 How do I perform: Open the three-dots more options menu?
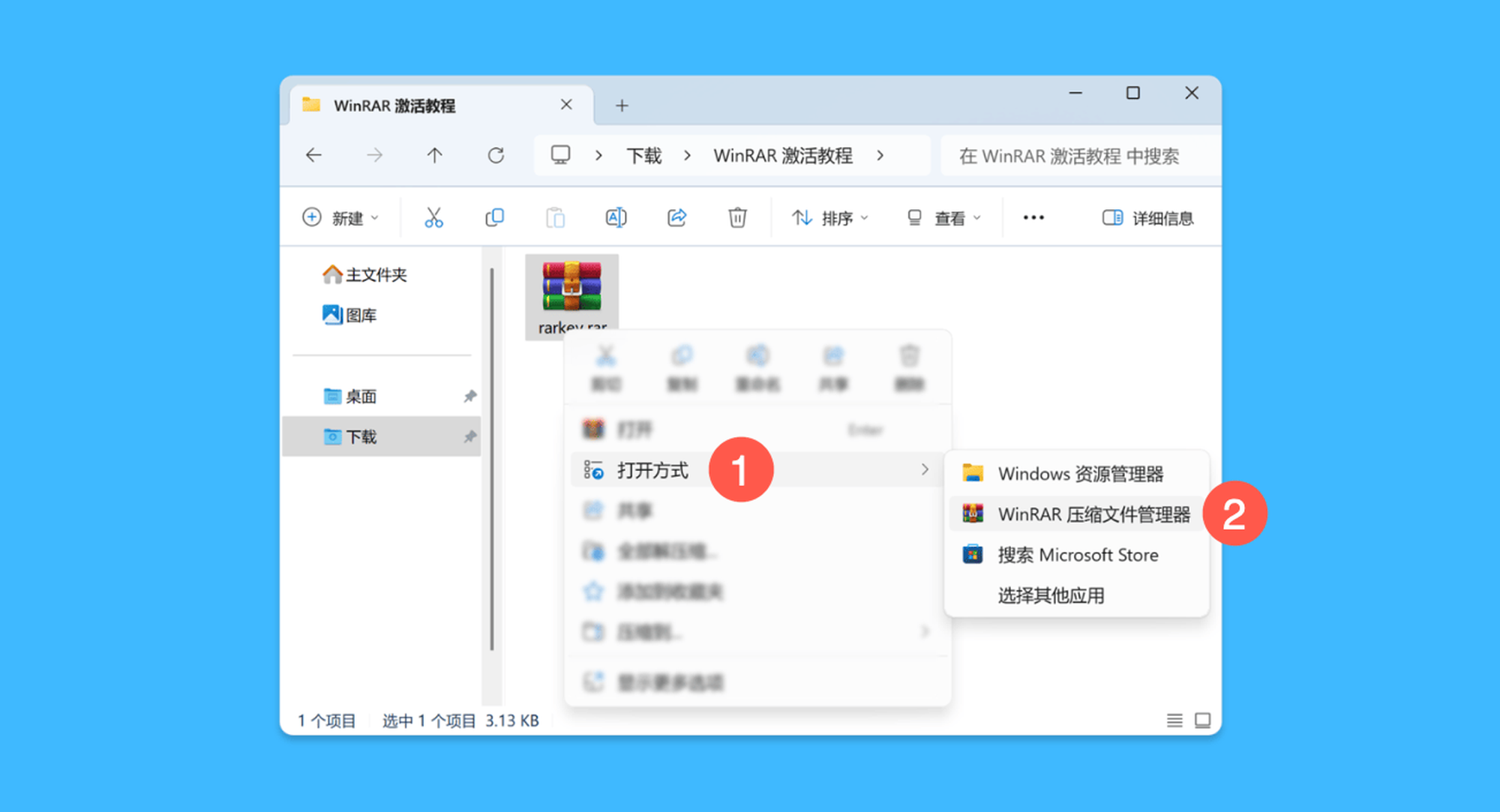(x=1033, y=217)
